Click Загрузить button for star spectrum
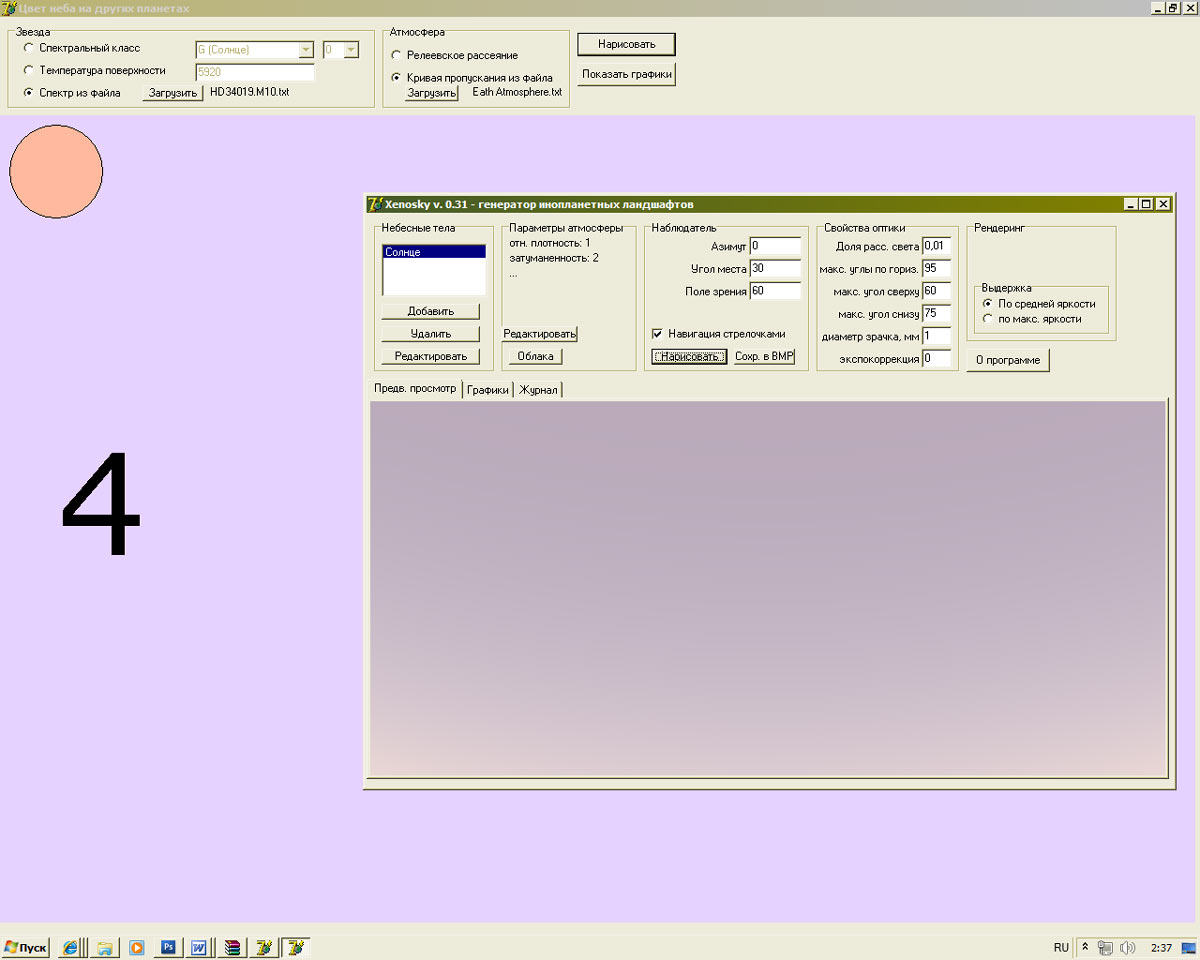The image size is (1200, 960). [x=173, y=93]
